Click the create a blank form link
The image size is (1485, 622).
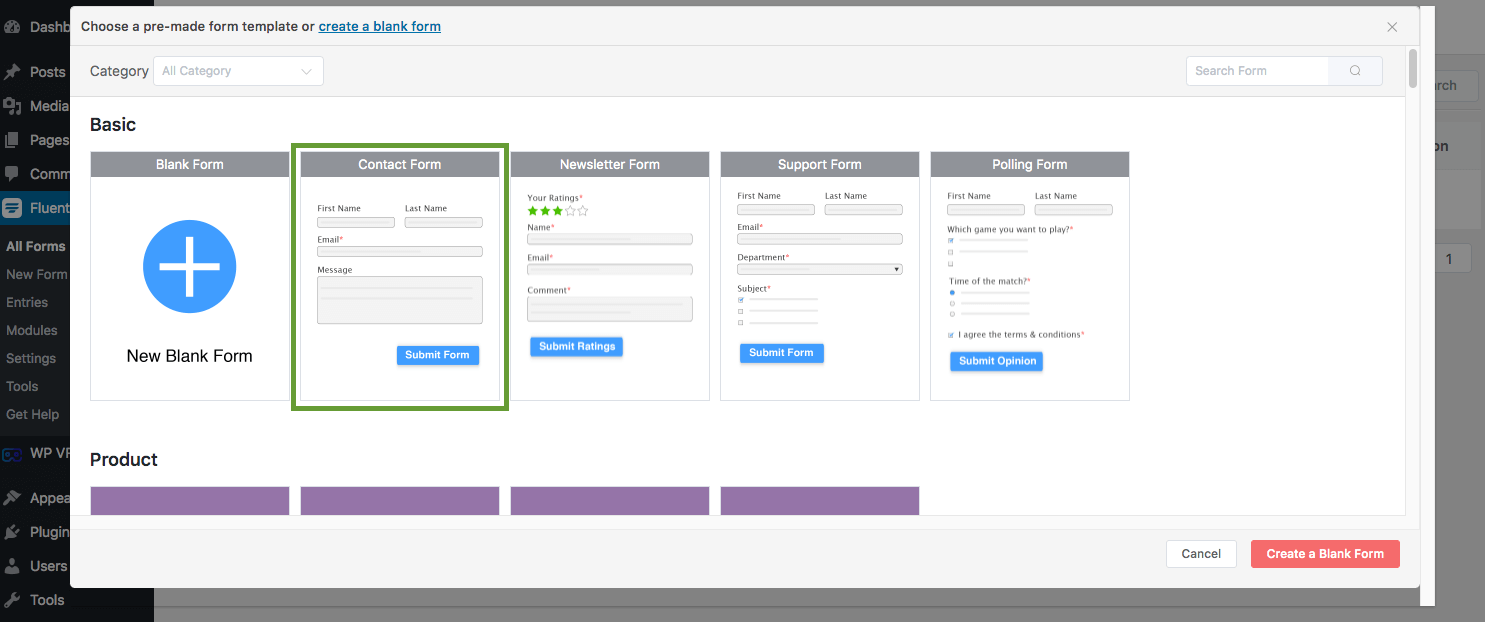[379, 26]
